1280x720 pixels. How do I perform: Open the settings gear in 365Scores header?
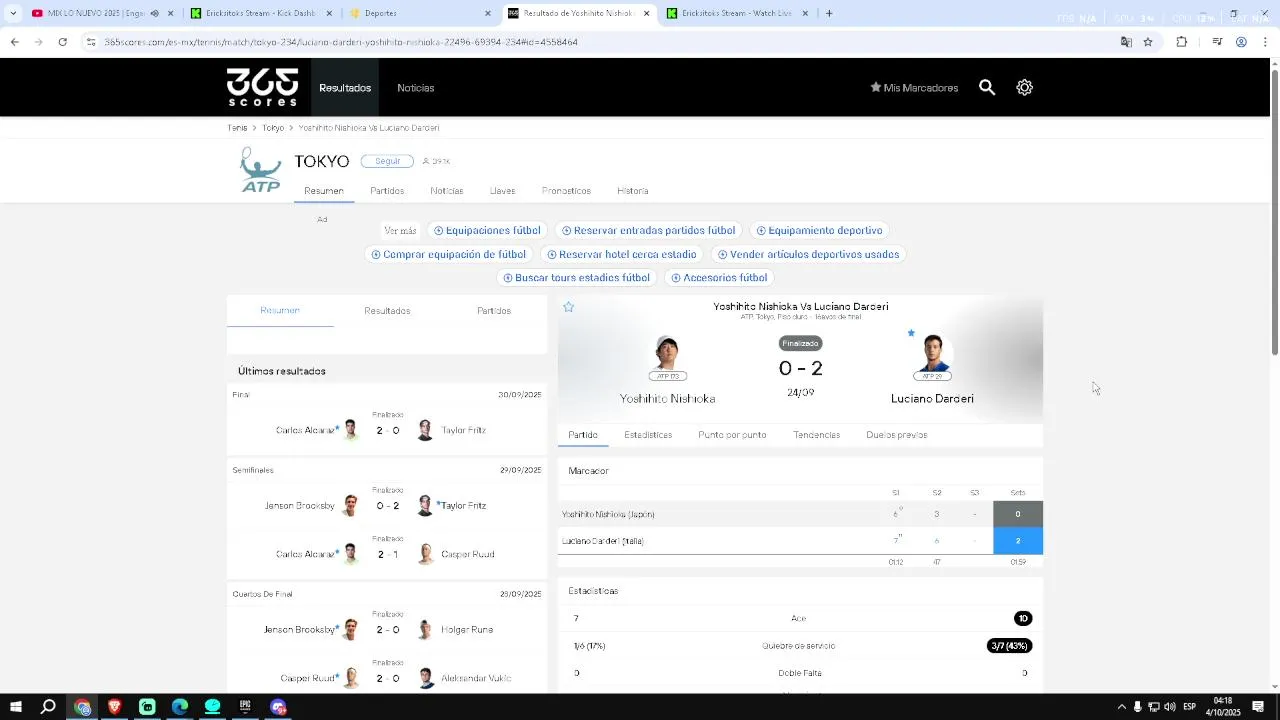(x=1024, y=88)
